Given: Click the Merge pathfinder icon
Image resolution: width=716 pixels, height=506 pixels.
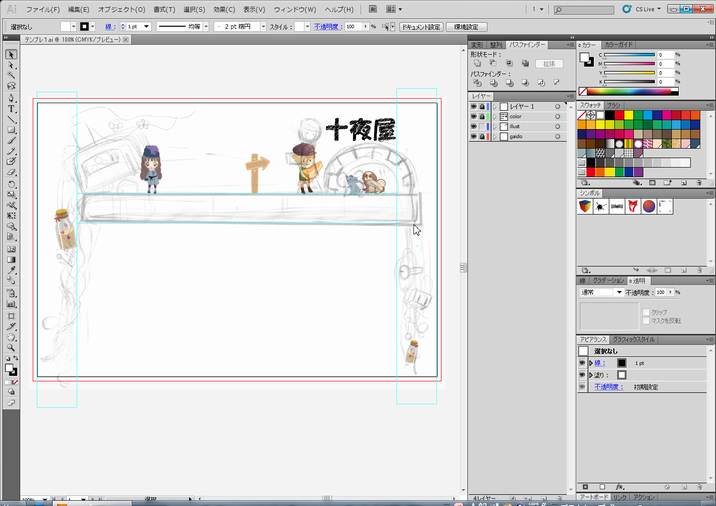Looking at the screenshot, I should (x=510, y=83).
